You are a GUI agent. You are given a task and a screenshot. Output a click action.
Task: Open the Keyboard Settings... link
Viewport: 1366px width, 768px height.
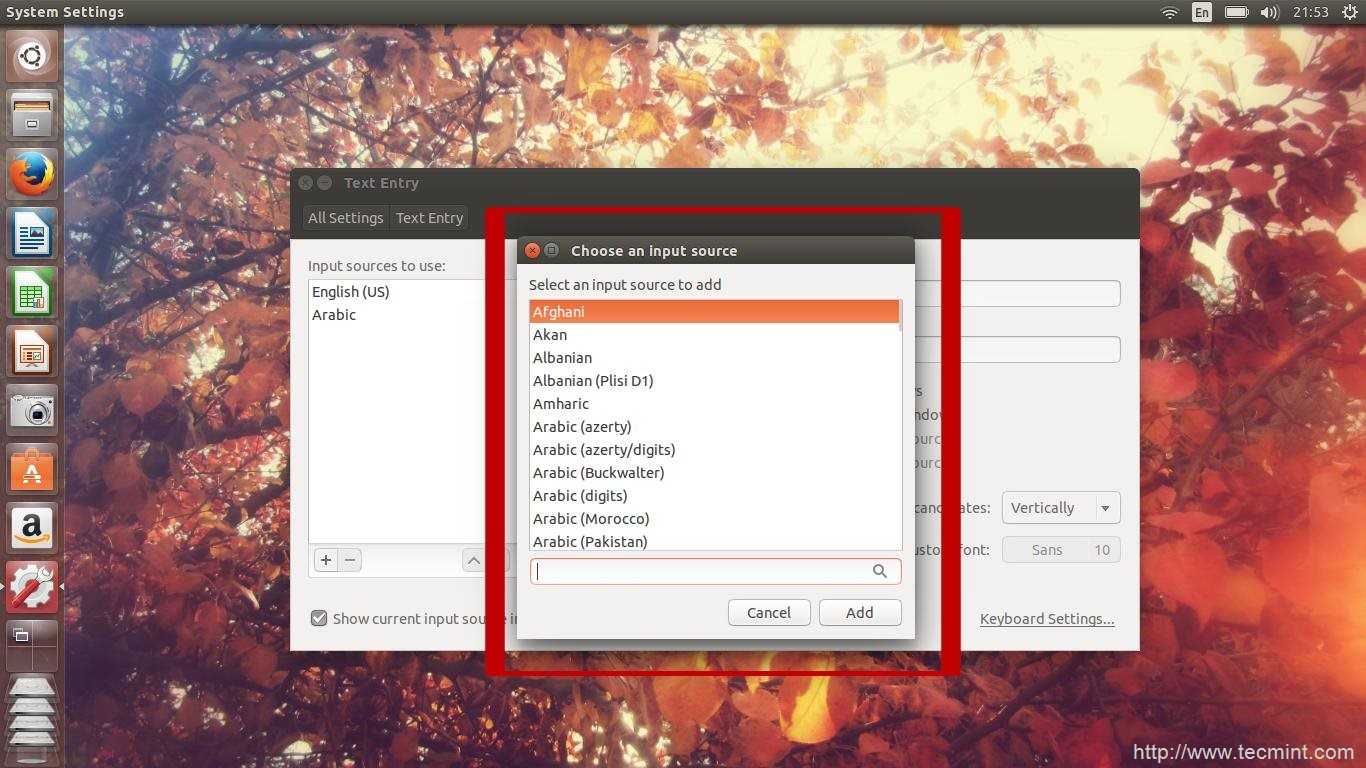click(x=1047, y=619)
